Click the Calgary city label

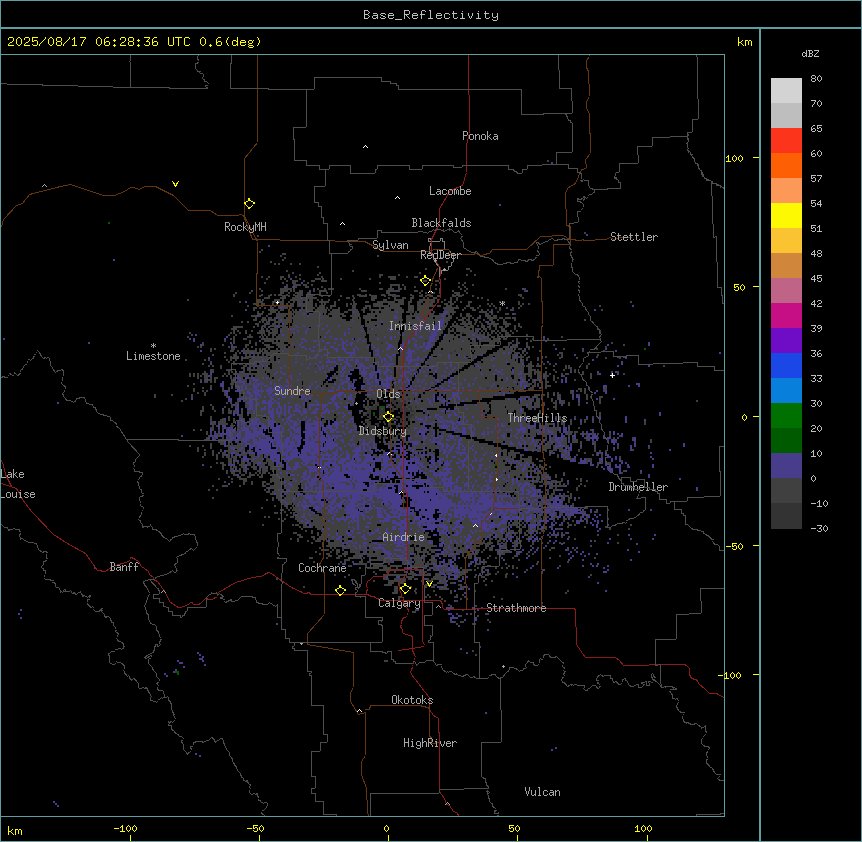399,603
